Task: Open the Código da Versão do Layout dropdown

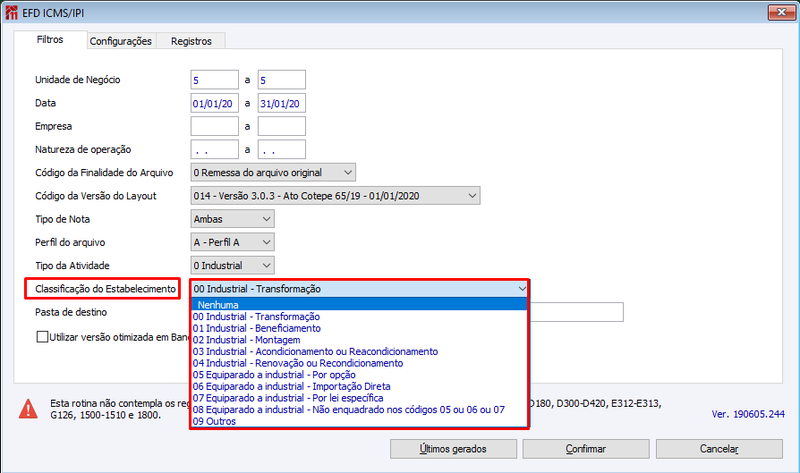Action: [x=335, y=196]
